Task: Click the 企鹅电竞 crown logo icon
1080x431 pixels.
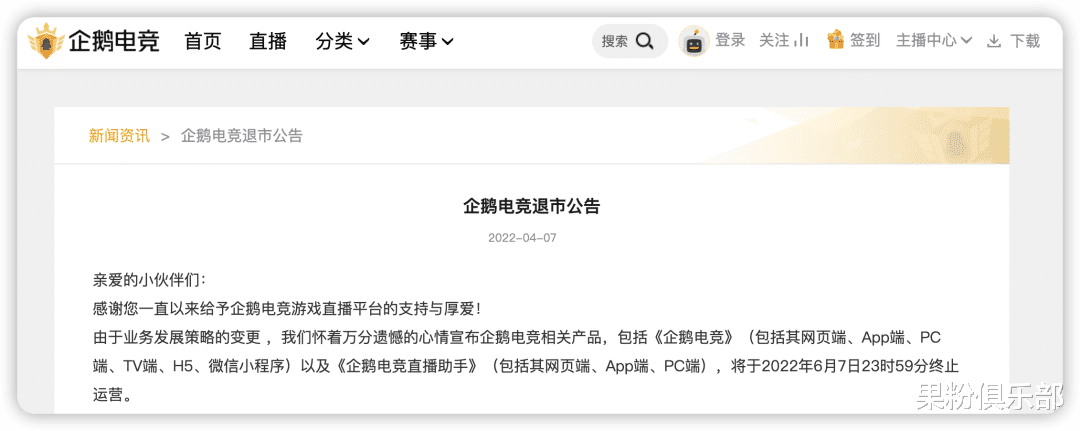Action: coord(45,41)
